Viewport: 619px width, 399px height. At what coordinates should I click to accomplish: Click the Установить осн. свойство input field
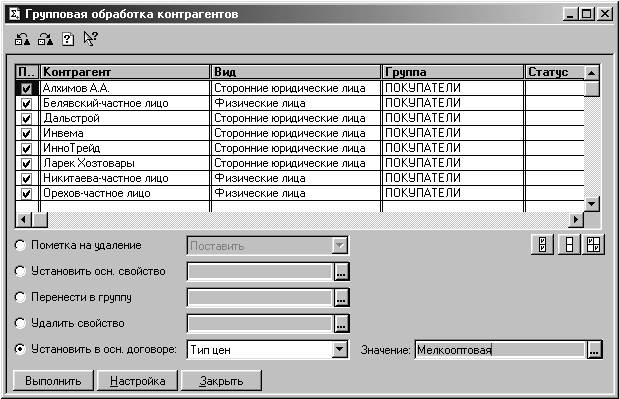261,272
